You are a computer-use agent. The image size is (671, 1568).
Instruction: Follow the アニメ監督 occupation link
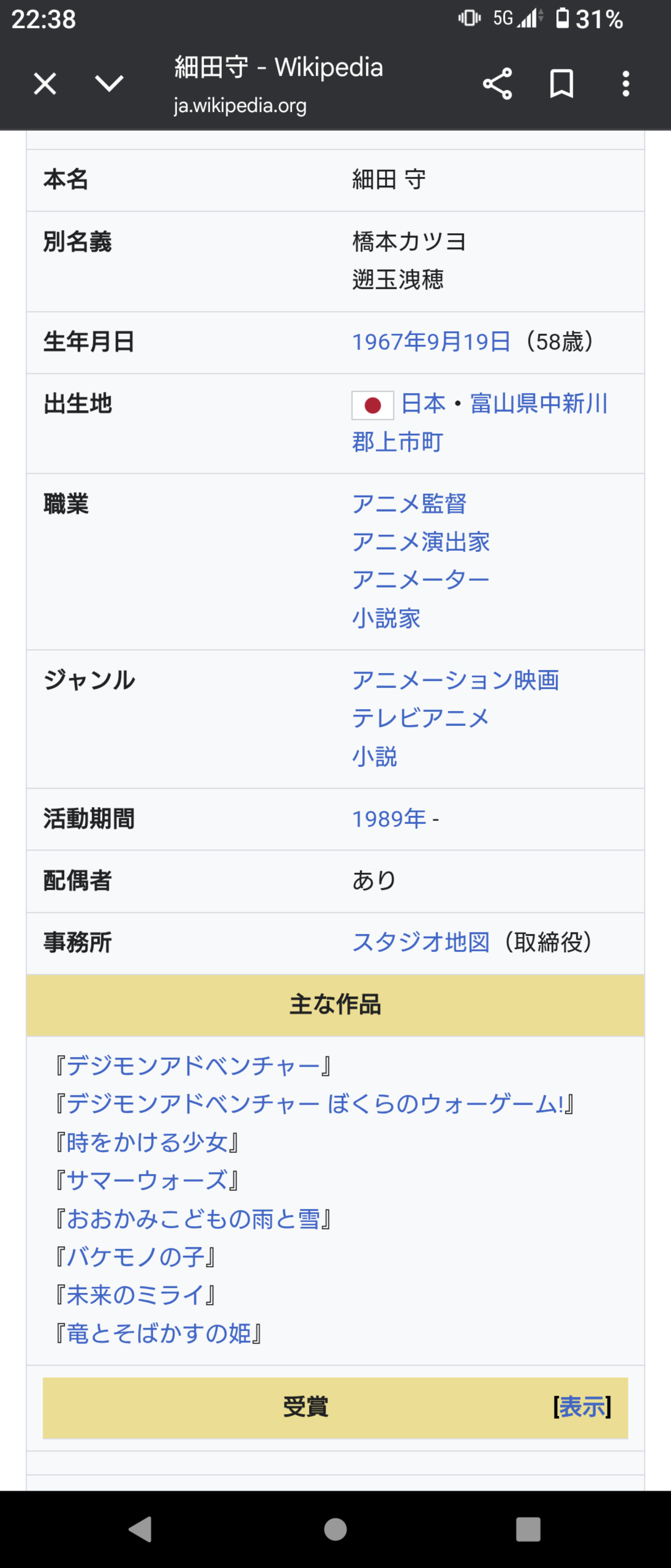(x=409, y=504)
